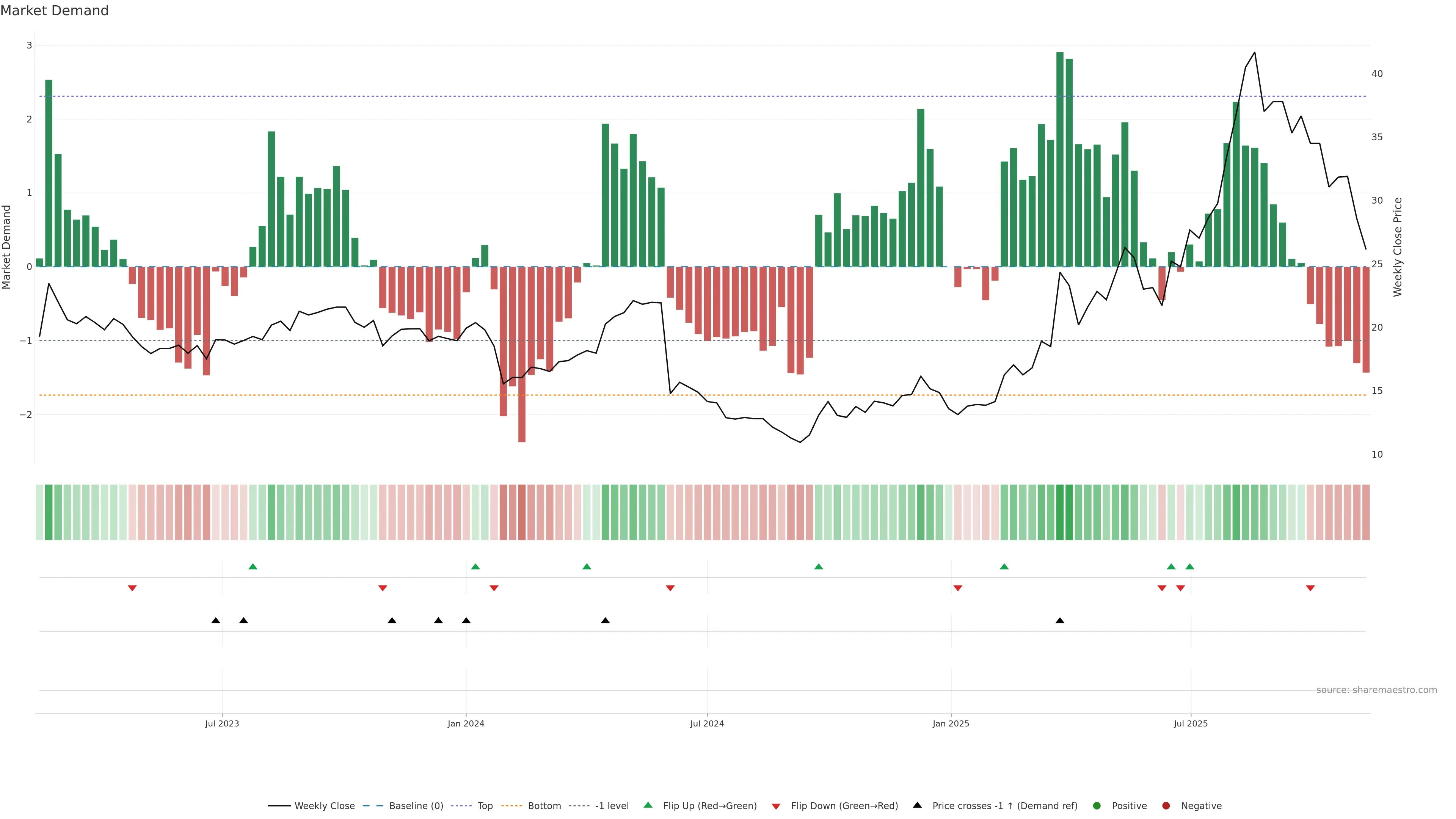Click darkest green heatmap strip cell

pyautogui.click(x=1060, y=512)
